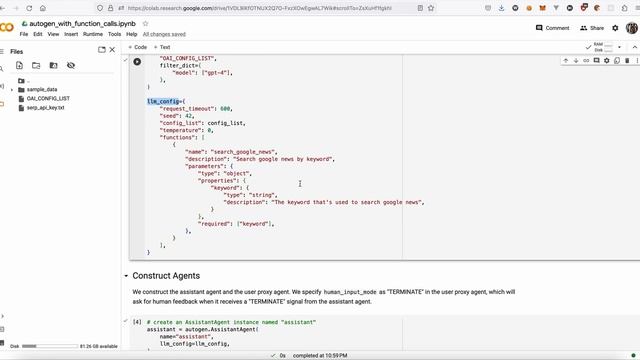The width and height of the screenshot is (640, 360).
Task: Open RAM/Disk runtime dropdown arrow
Action: pyautogui.click(x=619, y=47)
